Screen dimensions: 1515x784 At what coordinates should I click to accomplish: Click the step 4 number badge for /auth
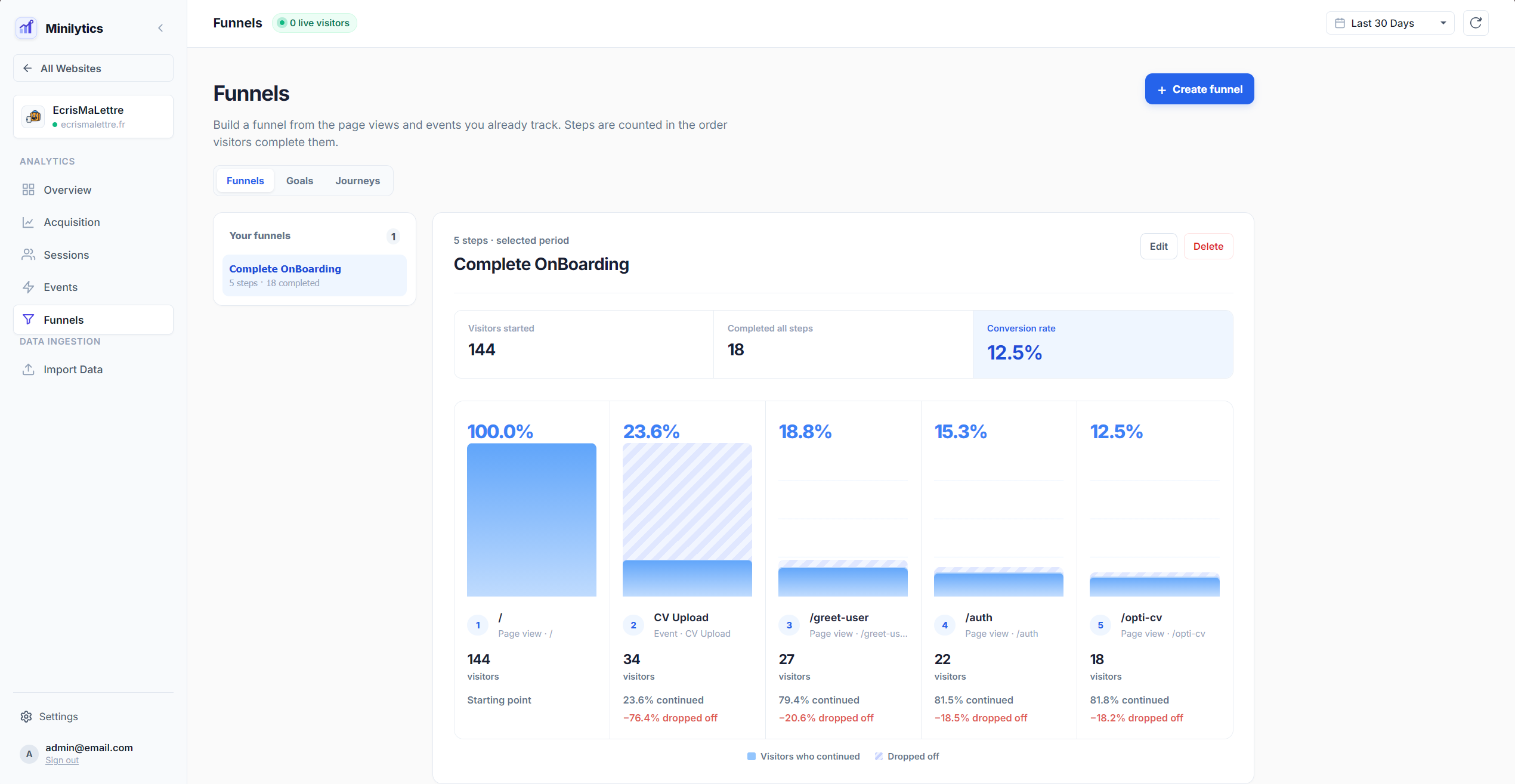945,625
